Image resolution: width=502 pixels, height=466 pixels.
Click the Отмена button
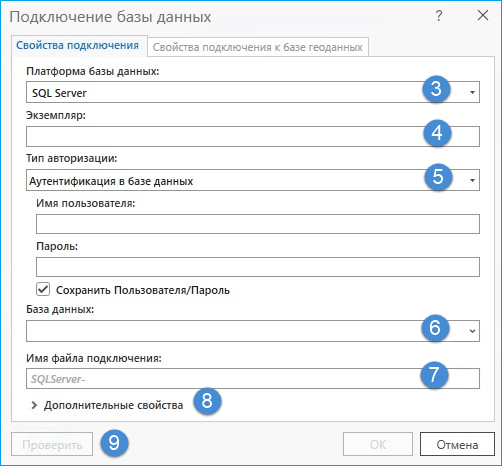457,444
